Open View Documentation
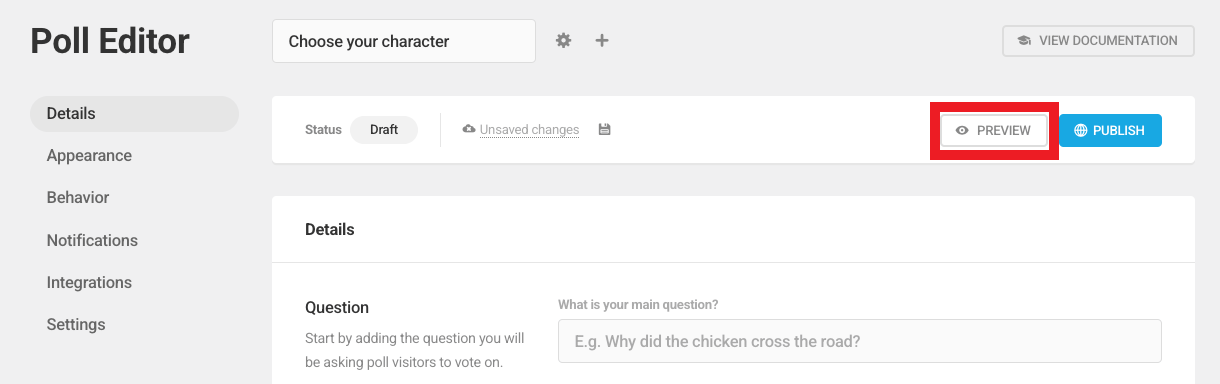 point(1098,41)
